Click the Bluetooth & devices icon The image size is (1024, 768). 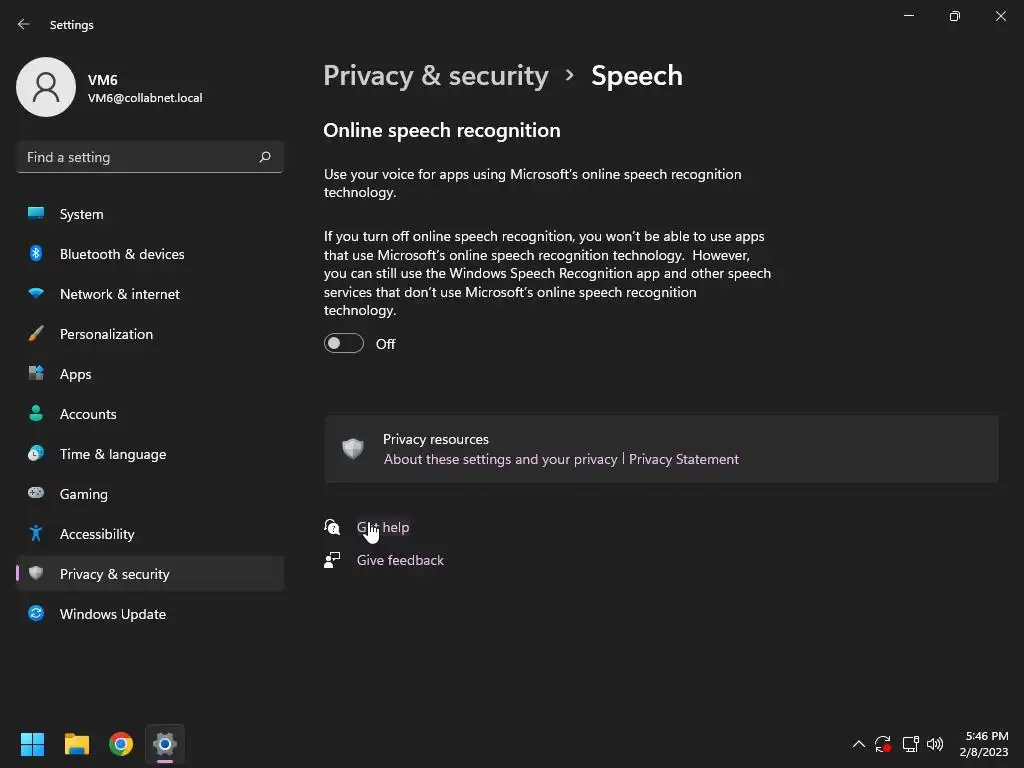[x=36, y=254]
